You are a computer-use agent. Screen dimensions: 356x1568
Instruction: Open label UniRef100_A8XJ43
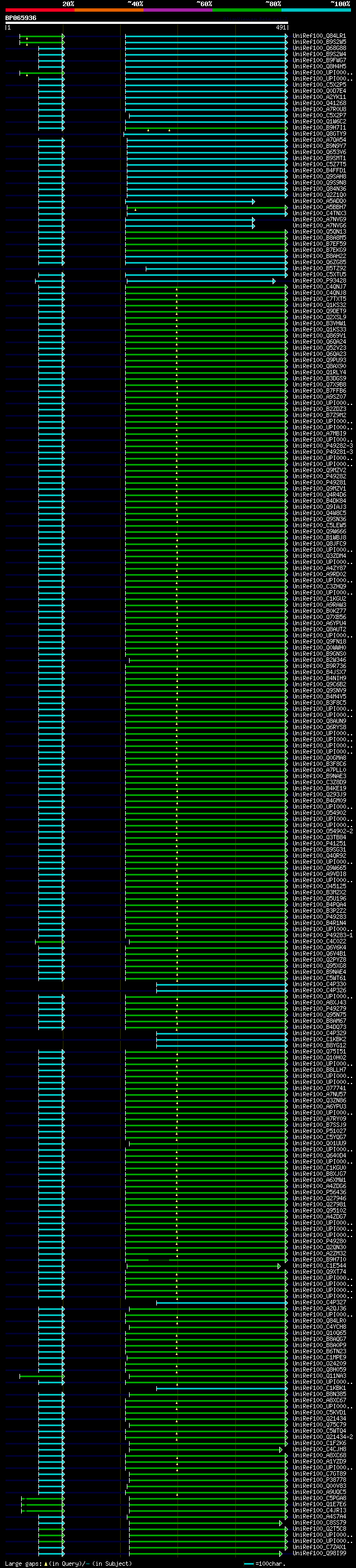319,1002
